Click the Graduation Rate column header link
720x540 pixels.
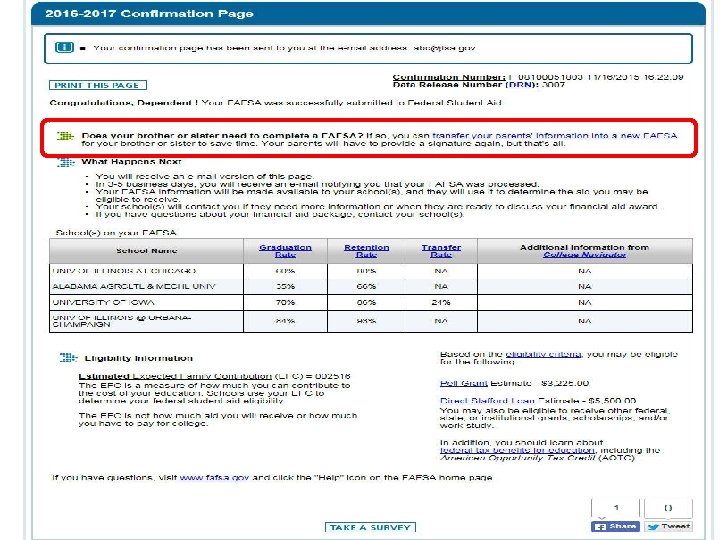pyautogui.click(x=285, y=251)
